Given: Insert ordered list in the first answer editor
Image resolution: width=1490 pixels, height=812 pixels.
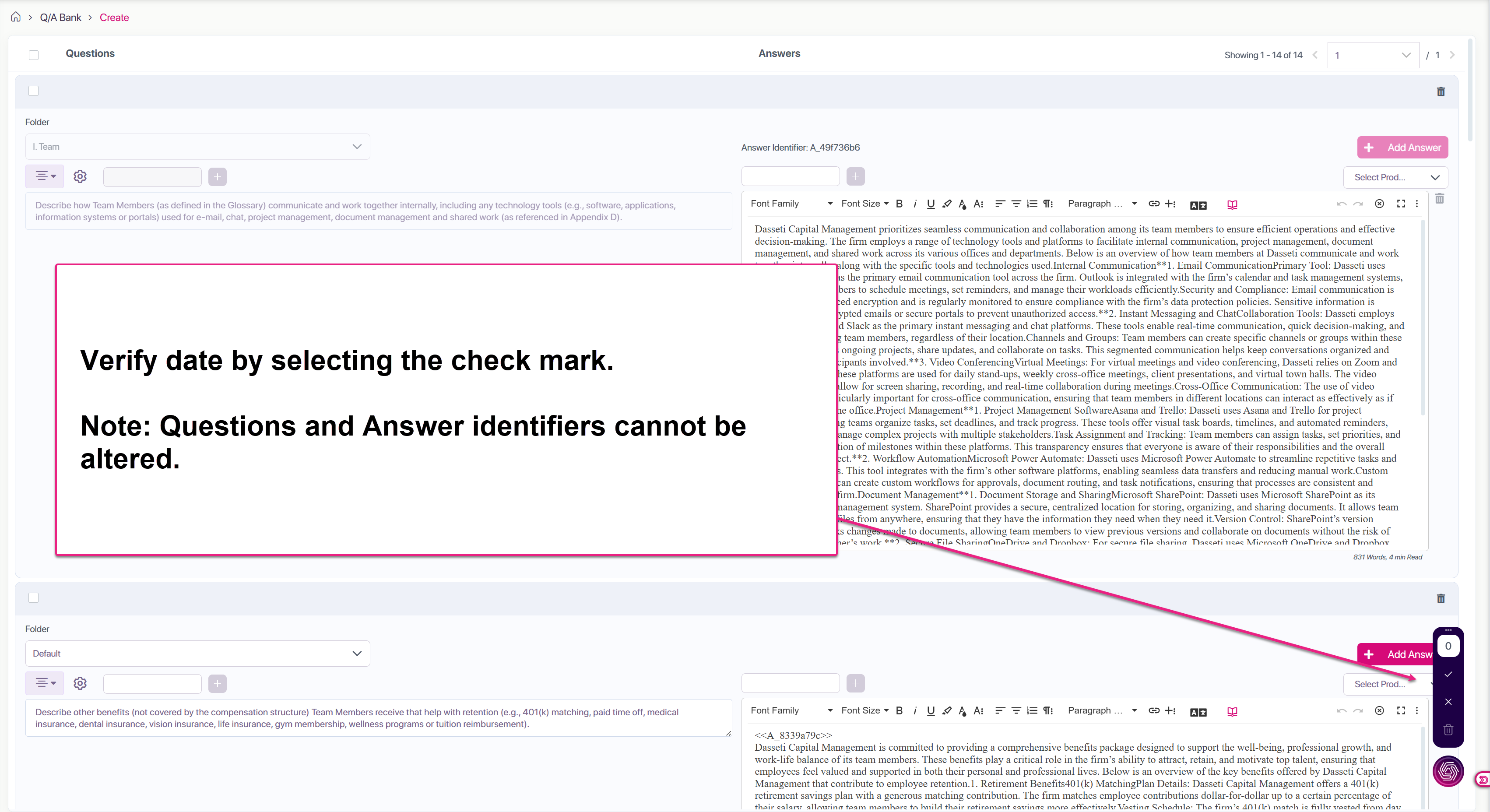Looking at the screenshot, I should pyautogui.click(x=1032, y=204).
